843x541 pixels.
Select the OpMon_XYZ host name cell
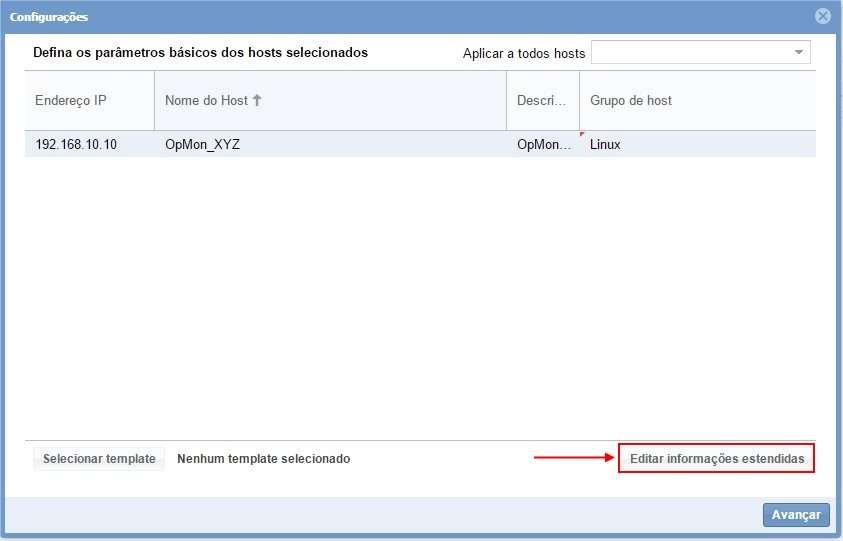tap(203, 144)
